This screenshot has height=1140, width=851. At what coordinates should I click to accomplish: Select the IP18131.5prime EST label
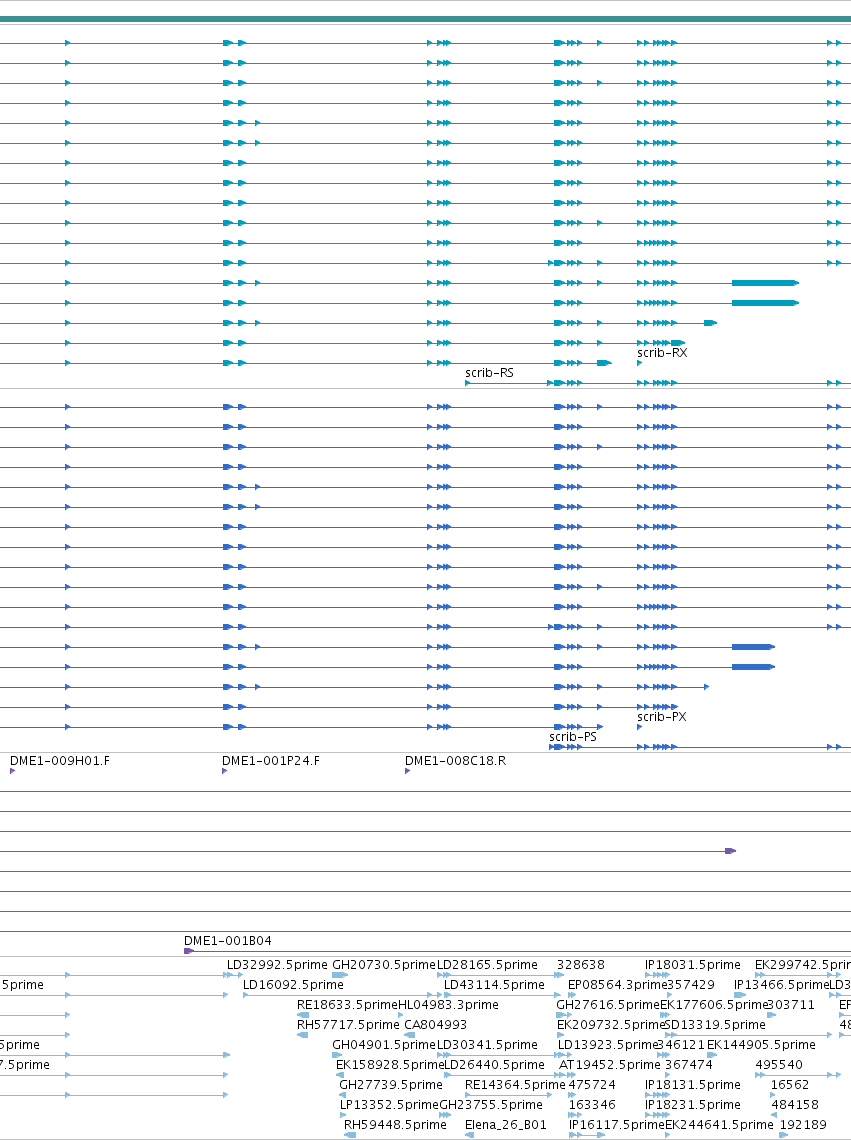click(692, 1085)
